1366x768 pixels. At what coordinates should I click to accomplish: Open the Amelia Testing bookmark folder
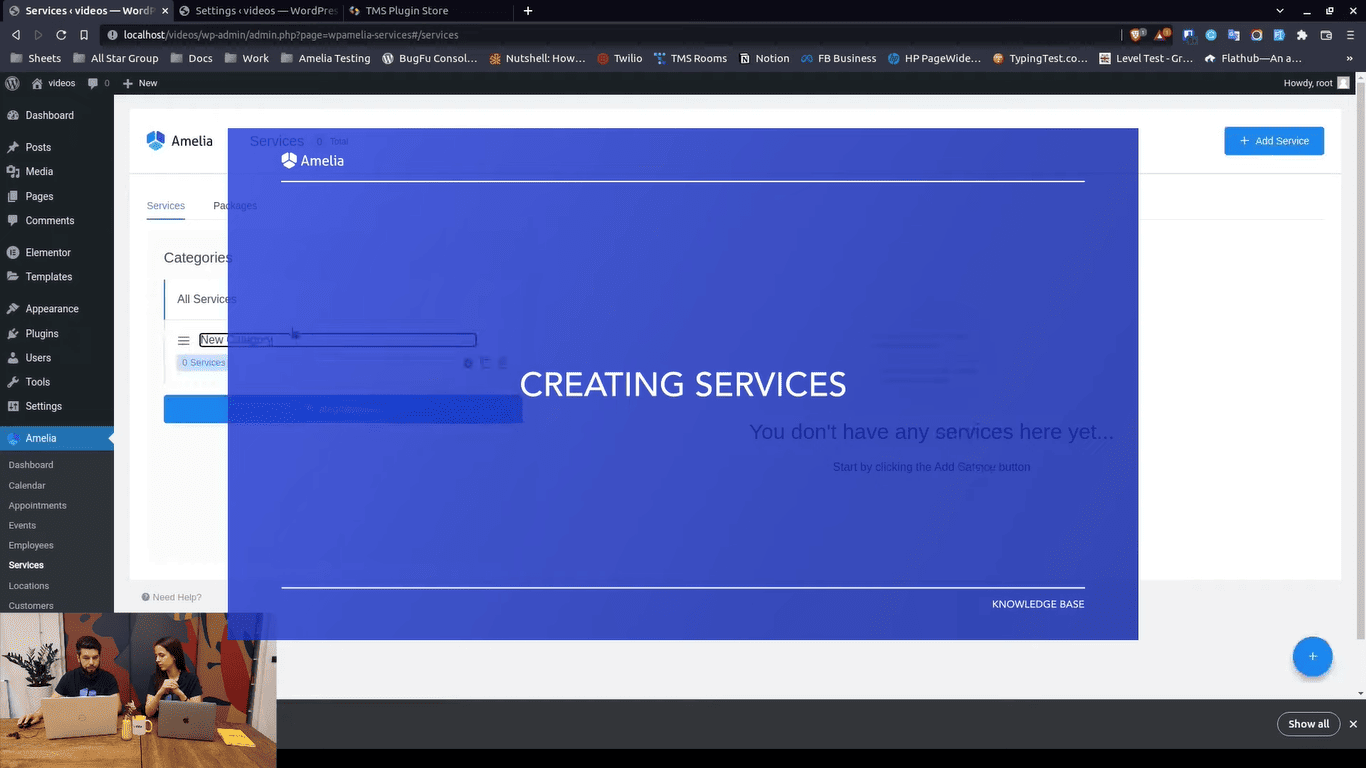pos(326,58)
